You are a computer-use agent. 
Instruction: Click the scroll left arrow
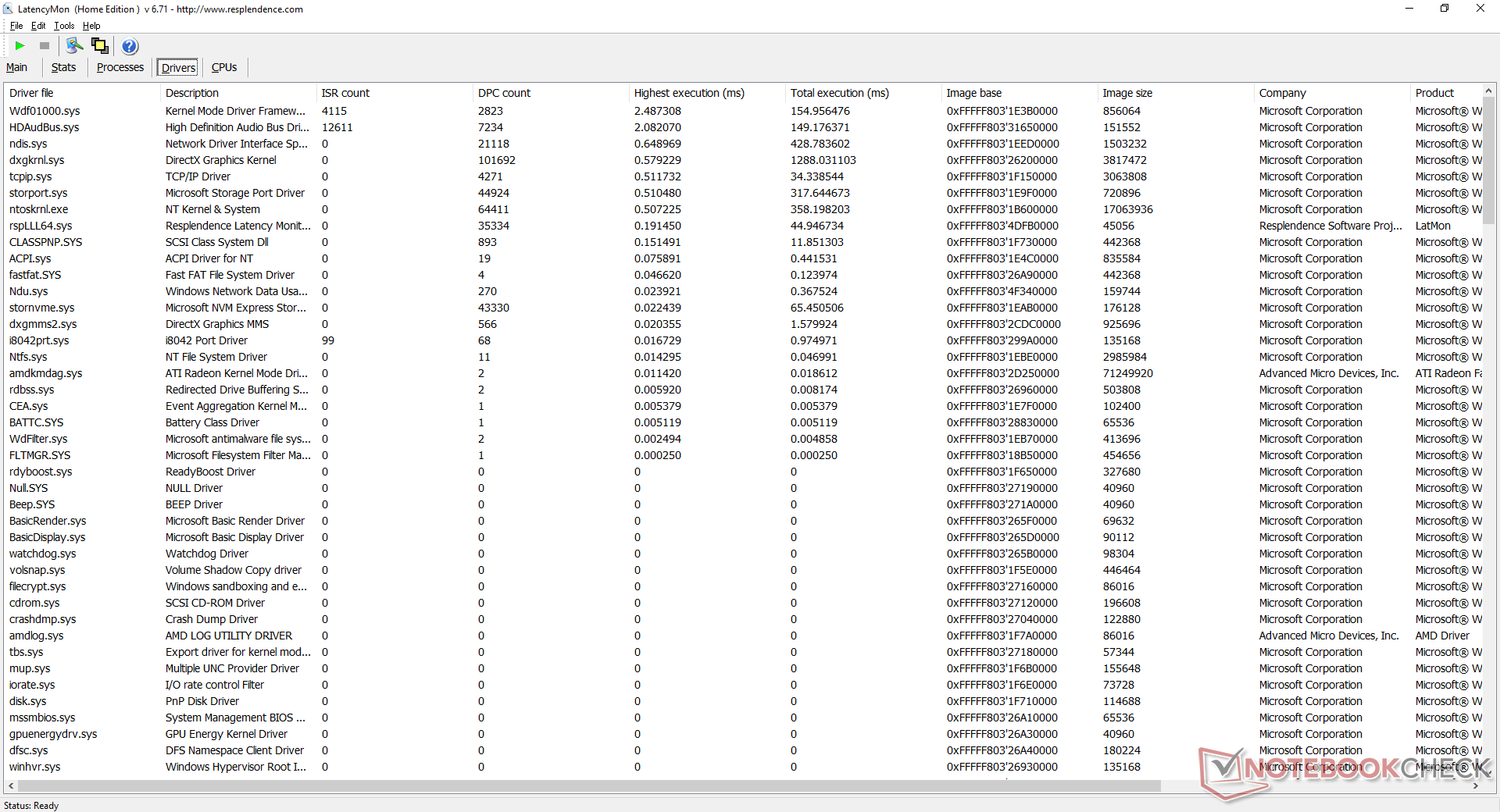tap(10, 786)
